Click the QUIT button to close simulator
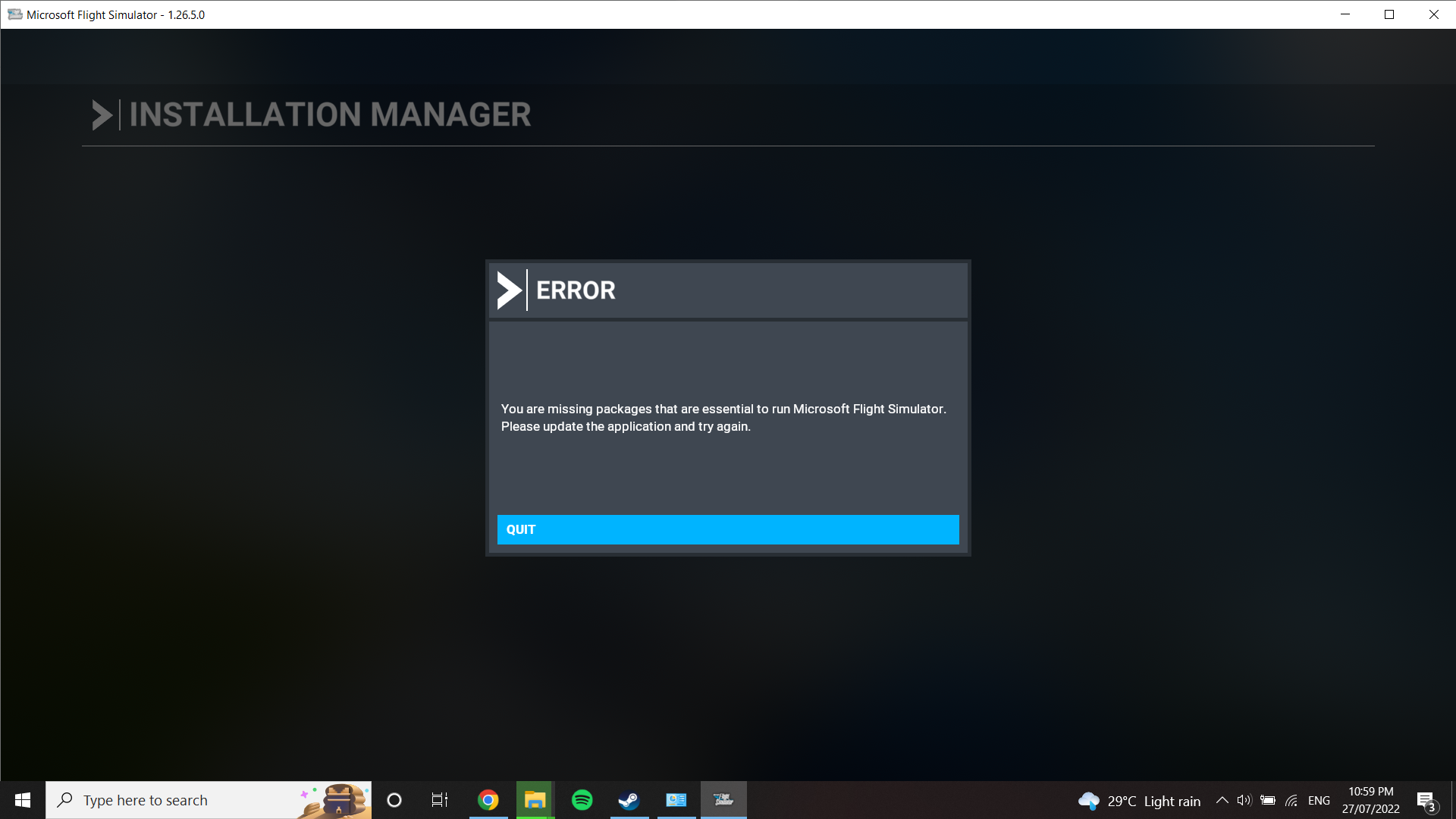Image resolution: width=1456 pixels, height=819 pixels. 728,529
